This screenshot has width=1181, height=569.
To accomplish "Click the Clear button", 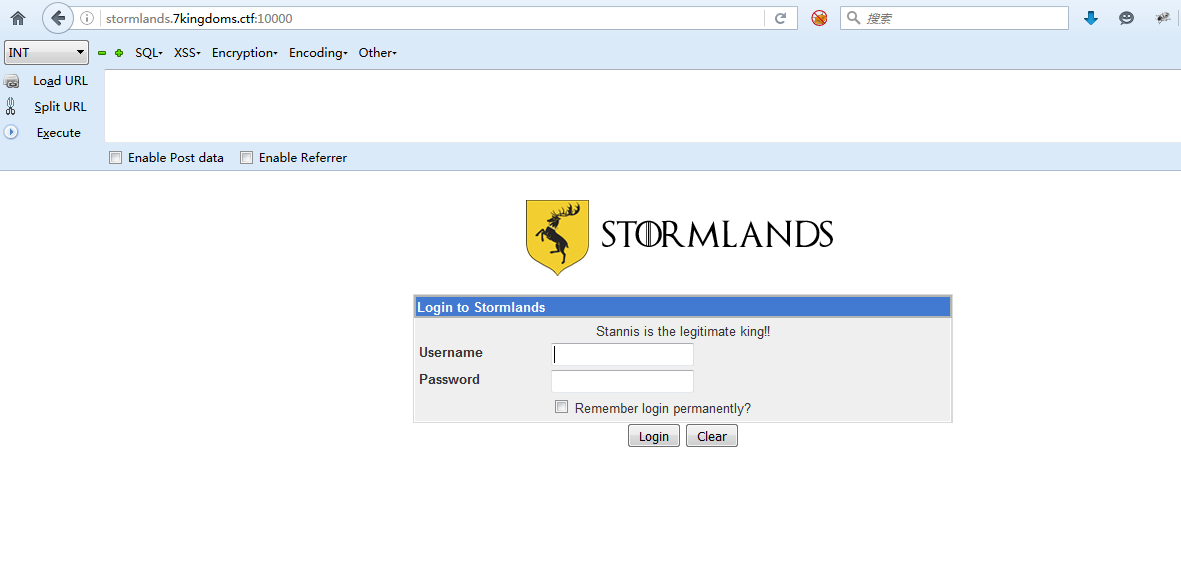I will tap(712, 436).
